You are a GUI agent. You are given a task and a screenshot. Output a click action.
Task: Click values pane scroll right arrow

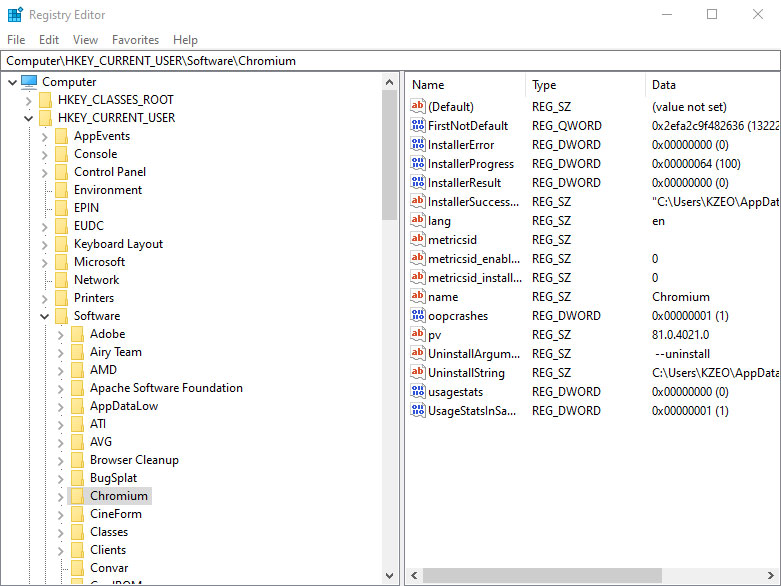pyautogui.click(x=771, y=576)
